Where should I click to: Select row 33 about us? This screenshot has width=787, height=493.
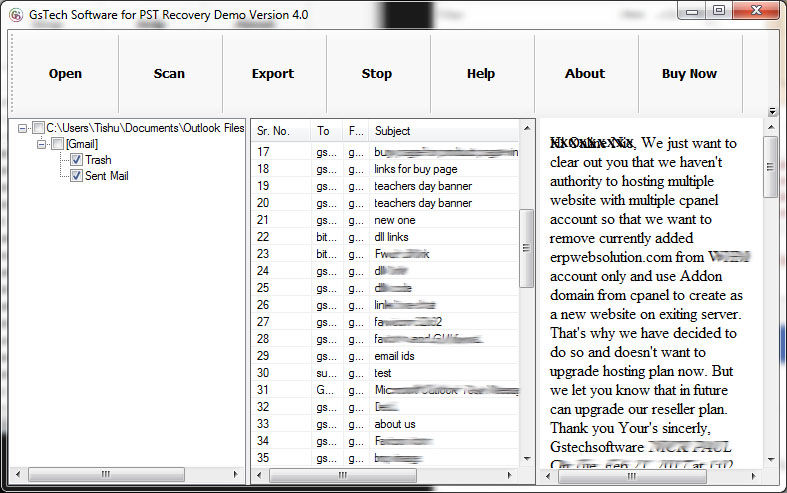(x=385, y=424)
